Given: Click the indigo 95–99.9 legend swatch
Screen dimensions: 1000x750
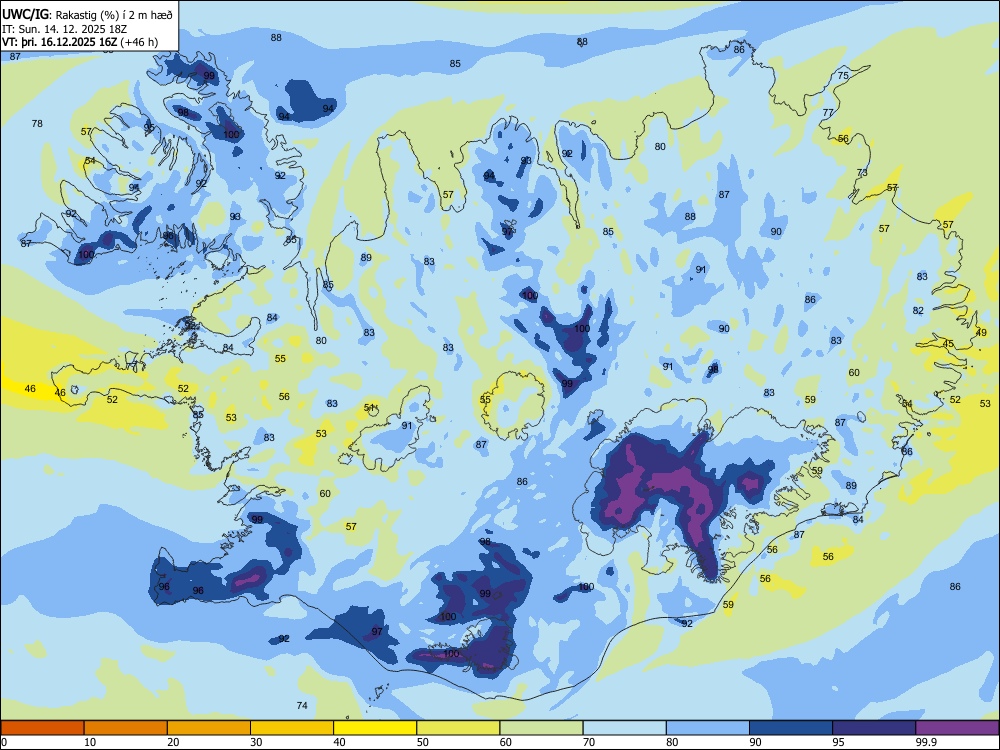Looking at the screenshot, I should (x=874, y=728).
